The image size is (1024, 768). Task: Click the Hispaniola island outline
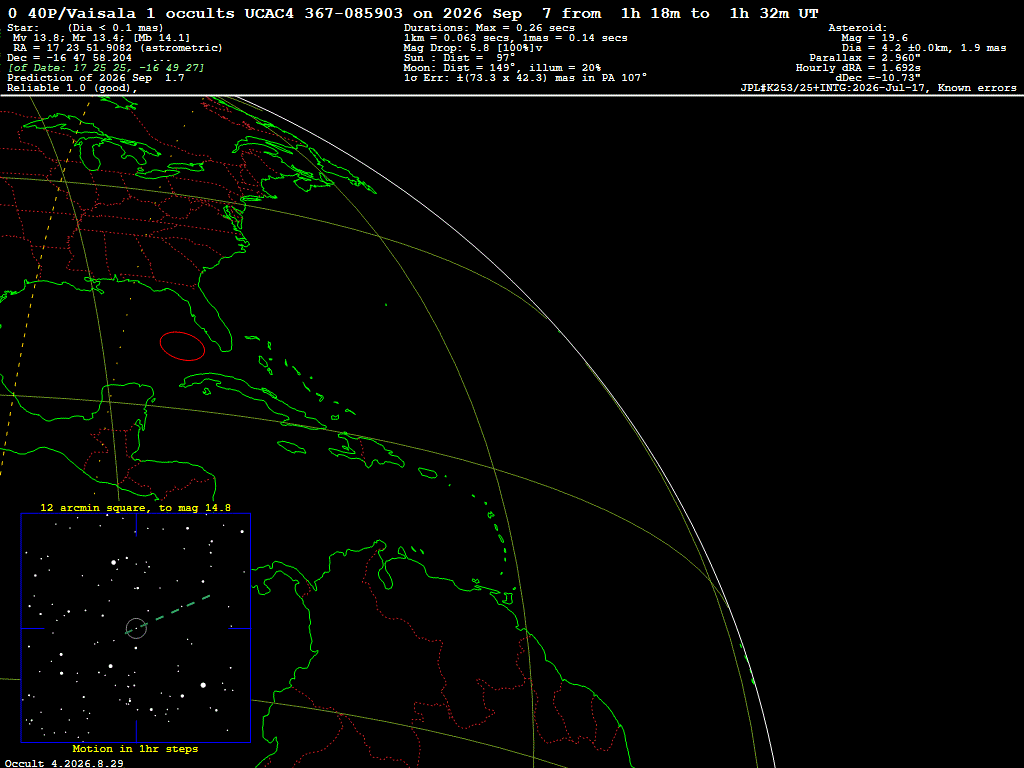[367, 451]
